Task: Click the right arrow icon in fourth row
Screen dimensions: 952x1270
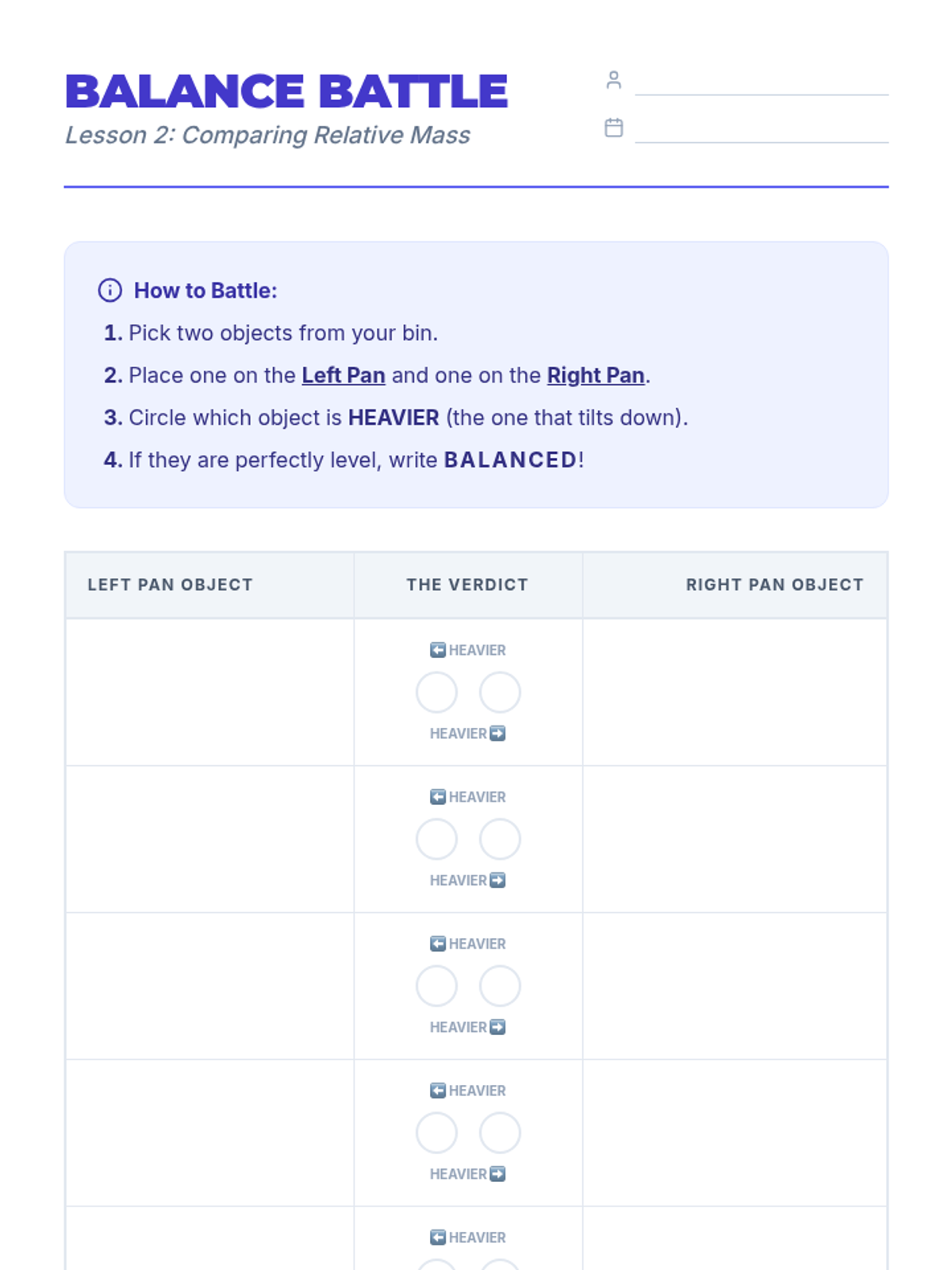Action: coord(497,1174)
